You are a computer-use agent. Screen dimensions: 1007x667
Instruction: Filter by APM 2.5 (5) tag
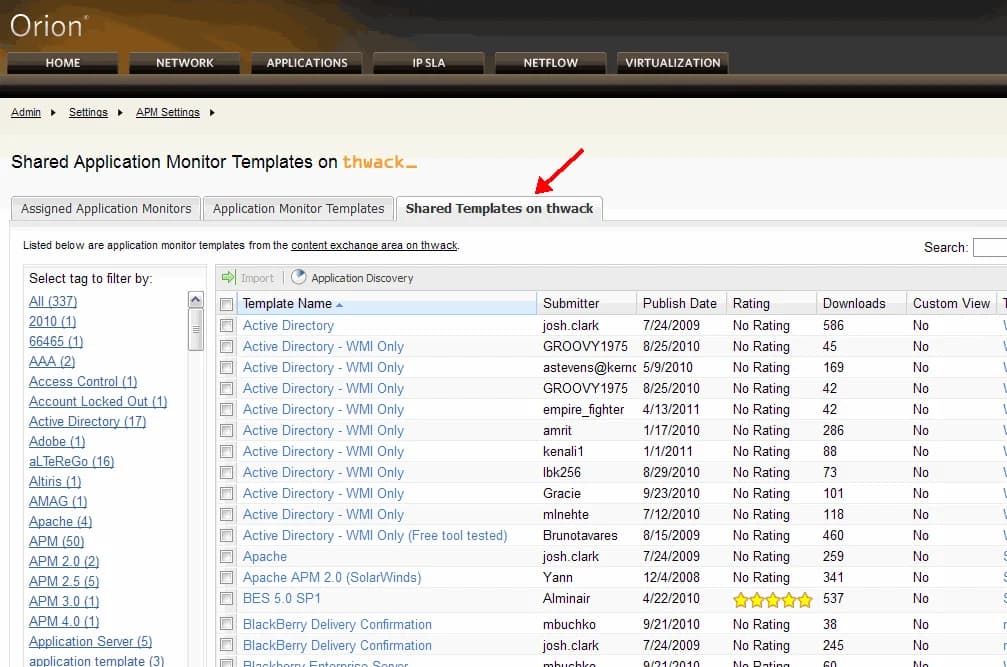click(x=64, y=581)
